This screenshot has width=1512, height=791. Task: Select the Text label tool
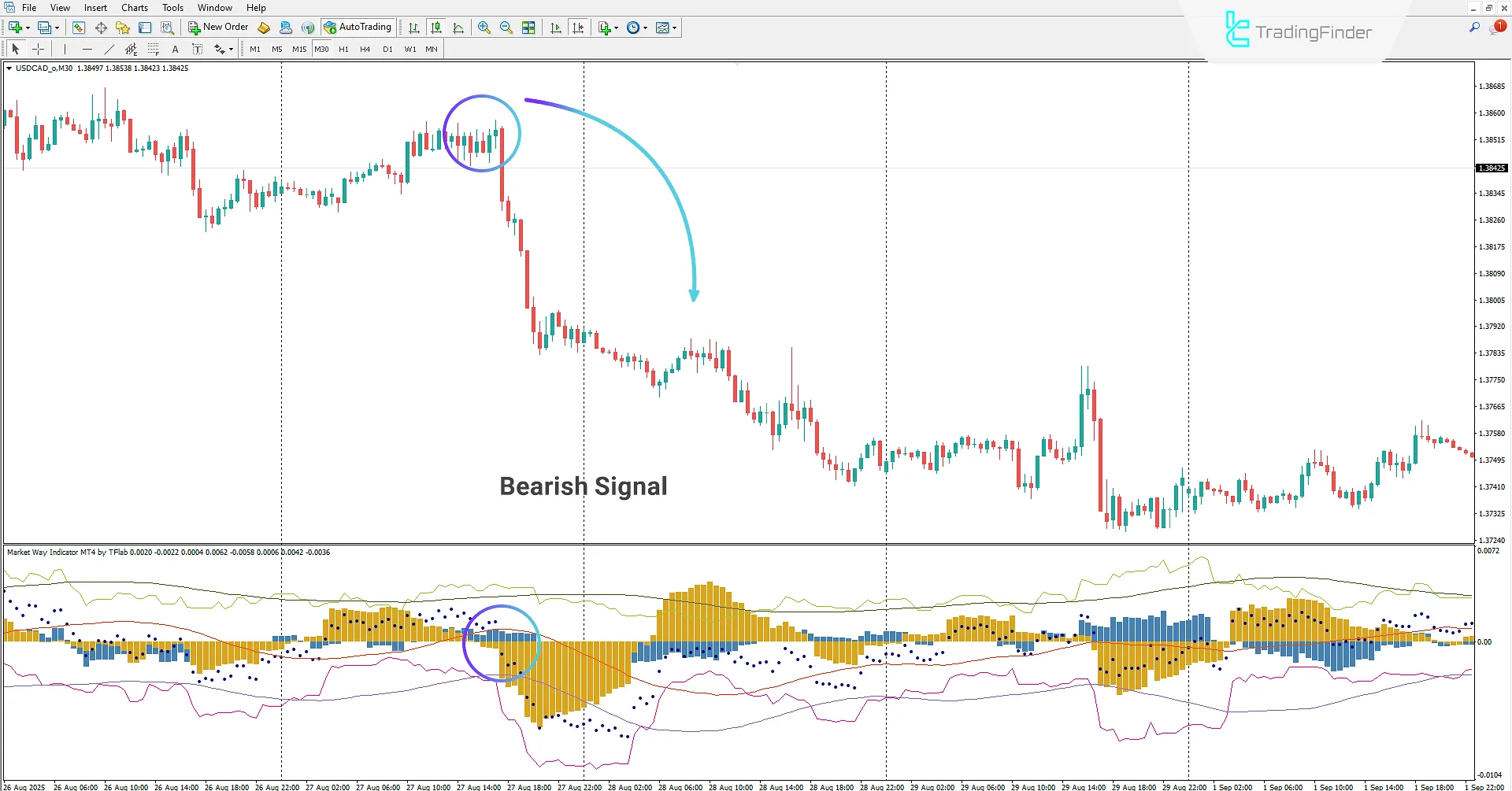point(198,48)
